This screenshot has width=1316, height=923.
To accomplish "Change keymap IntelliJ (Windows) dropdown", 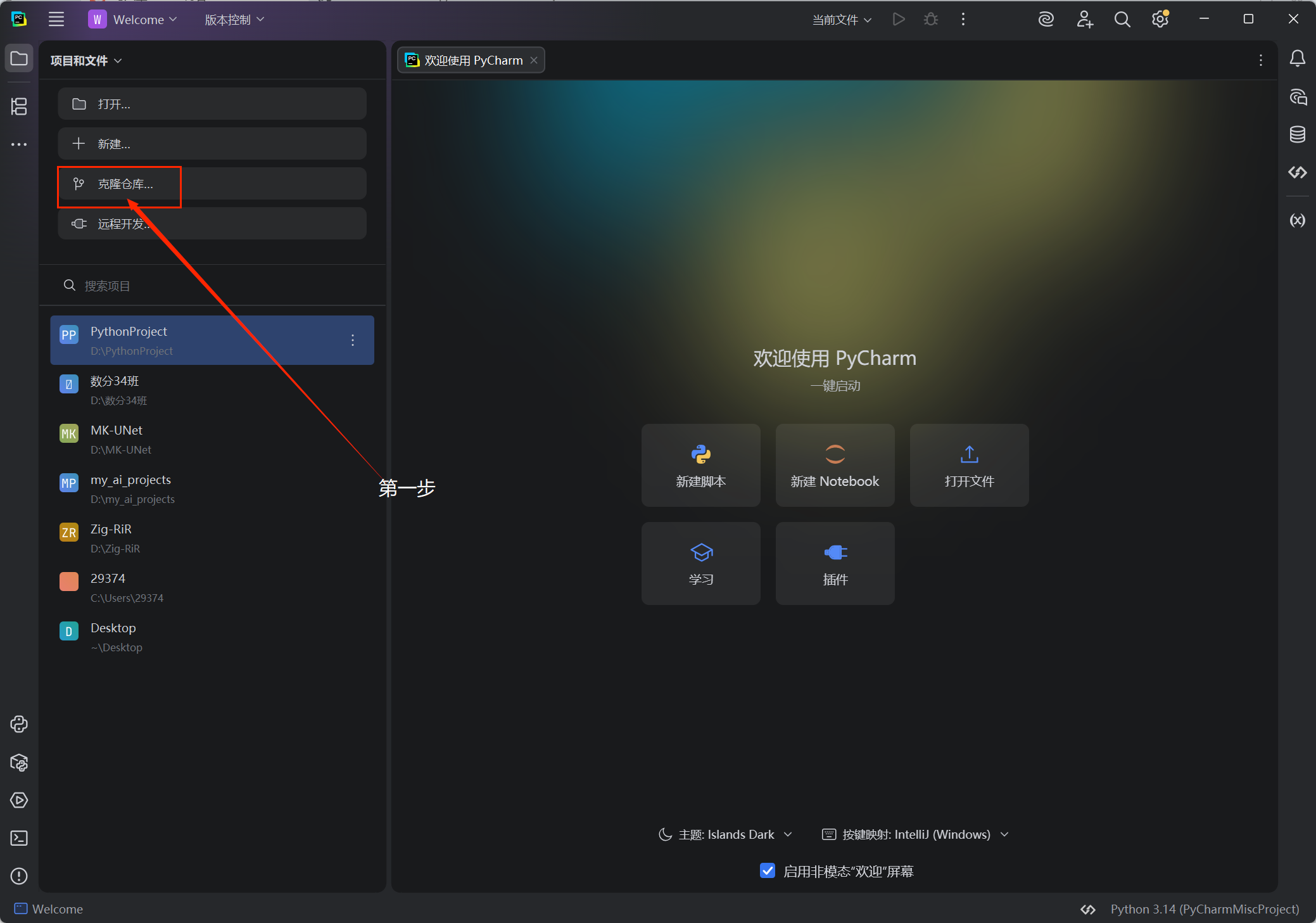I will click(916, 834).
